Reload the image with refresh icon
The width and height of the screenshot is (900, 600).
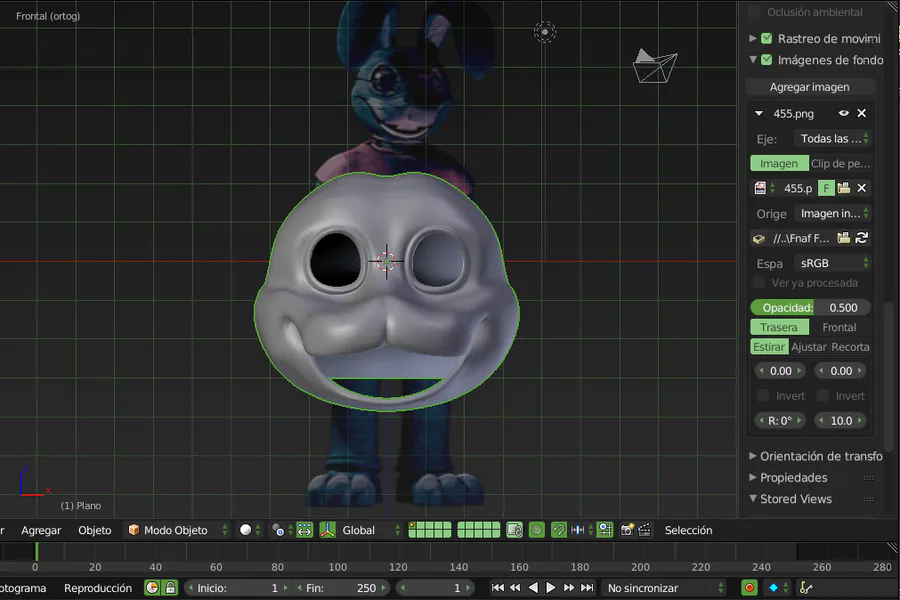pos(862,238)
